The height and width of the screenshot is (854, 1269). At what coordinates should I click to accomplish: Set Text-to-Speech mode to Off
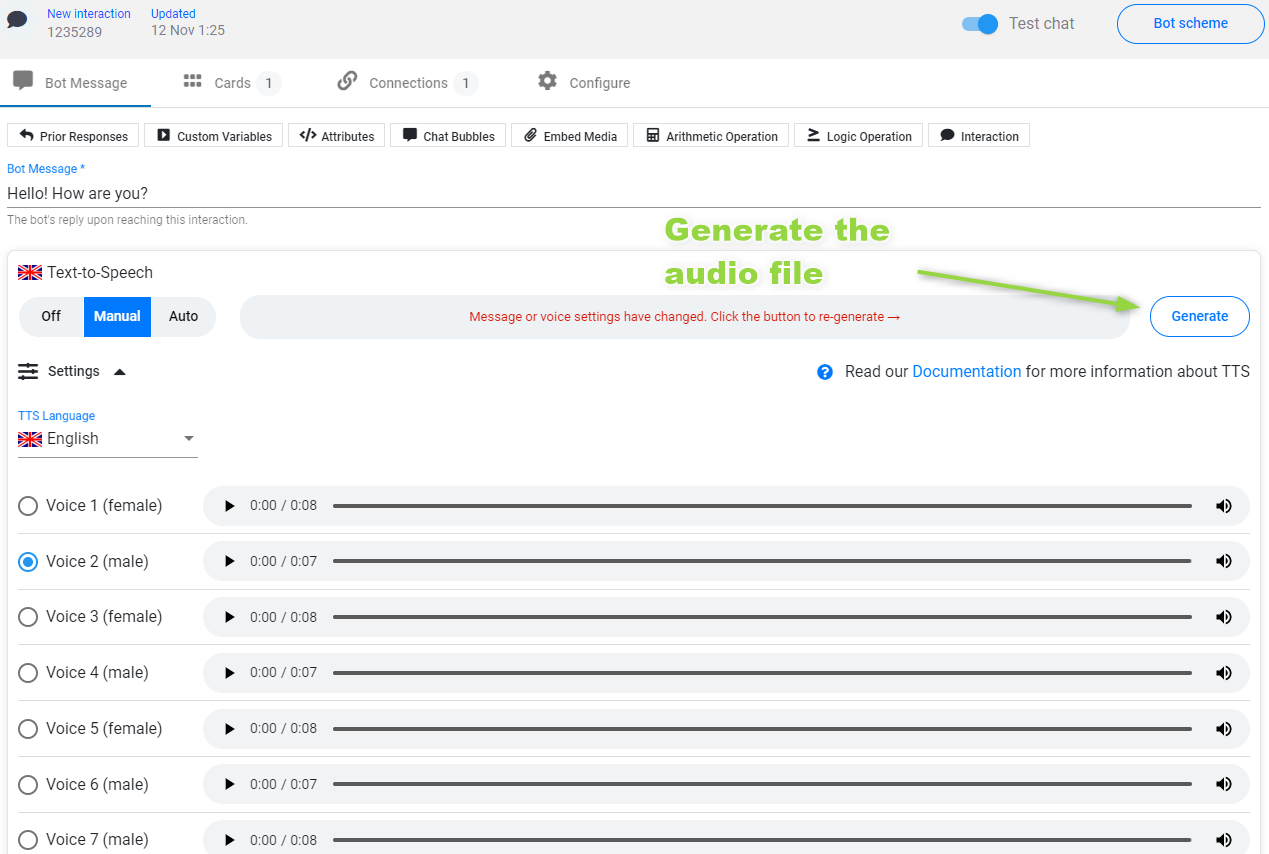point(51,316)
